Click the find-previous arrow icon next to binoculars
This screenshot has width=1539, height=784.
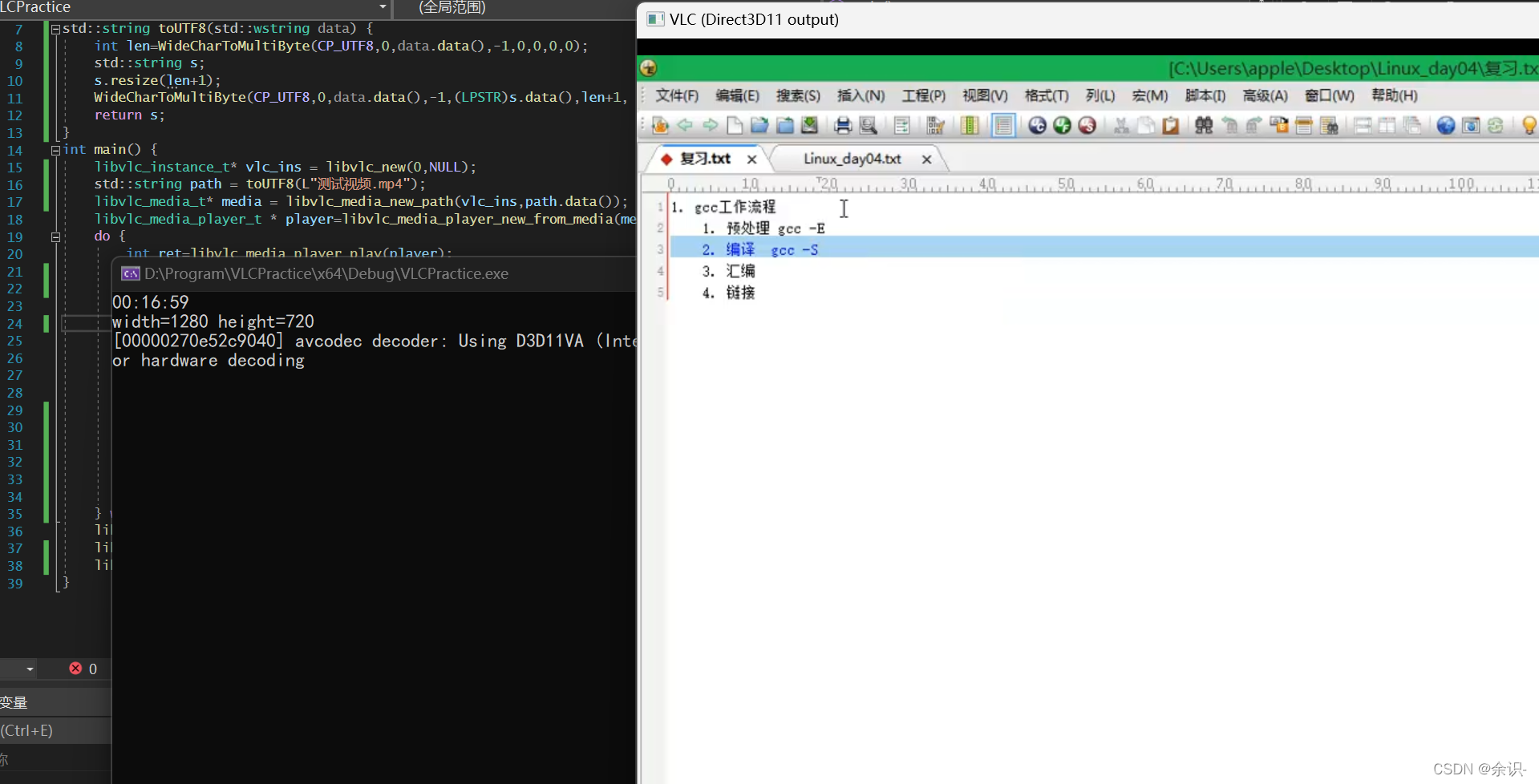[1229, 125]
